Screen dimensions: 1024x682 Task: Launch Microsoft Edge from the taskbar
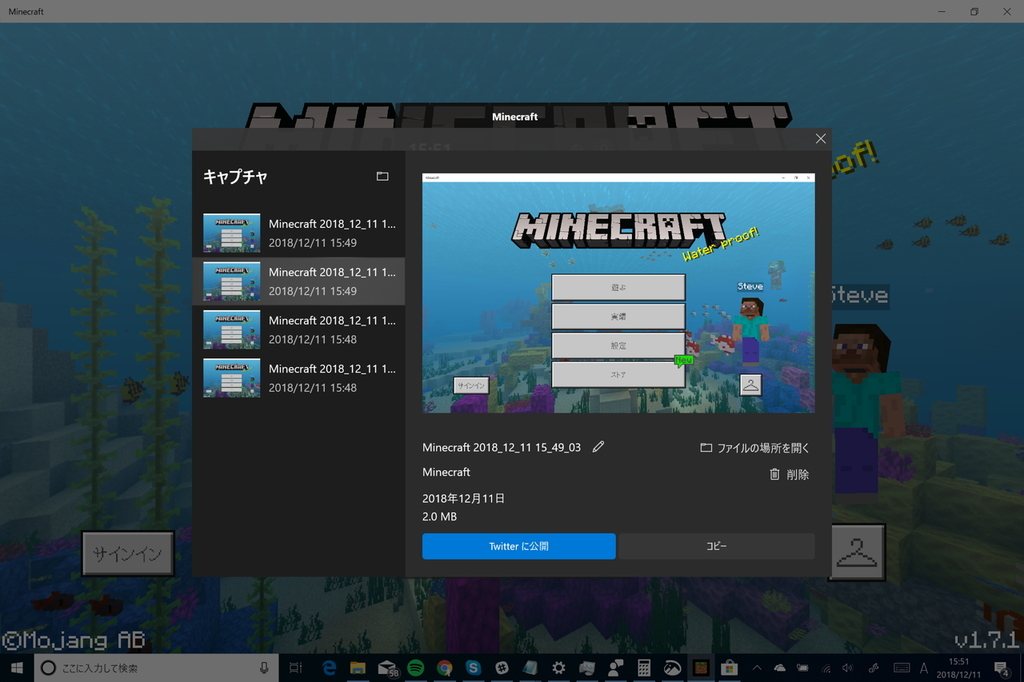(x=329, y=668)
